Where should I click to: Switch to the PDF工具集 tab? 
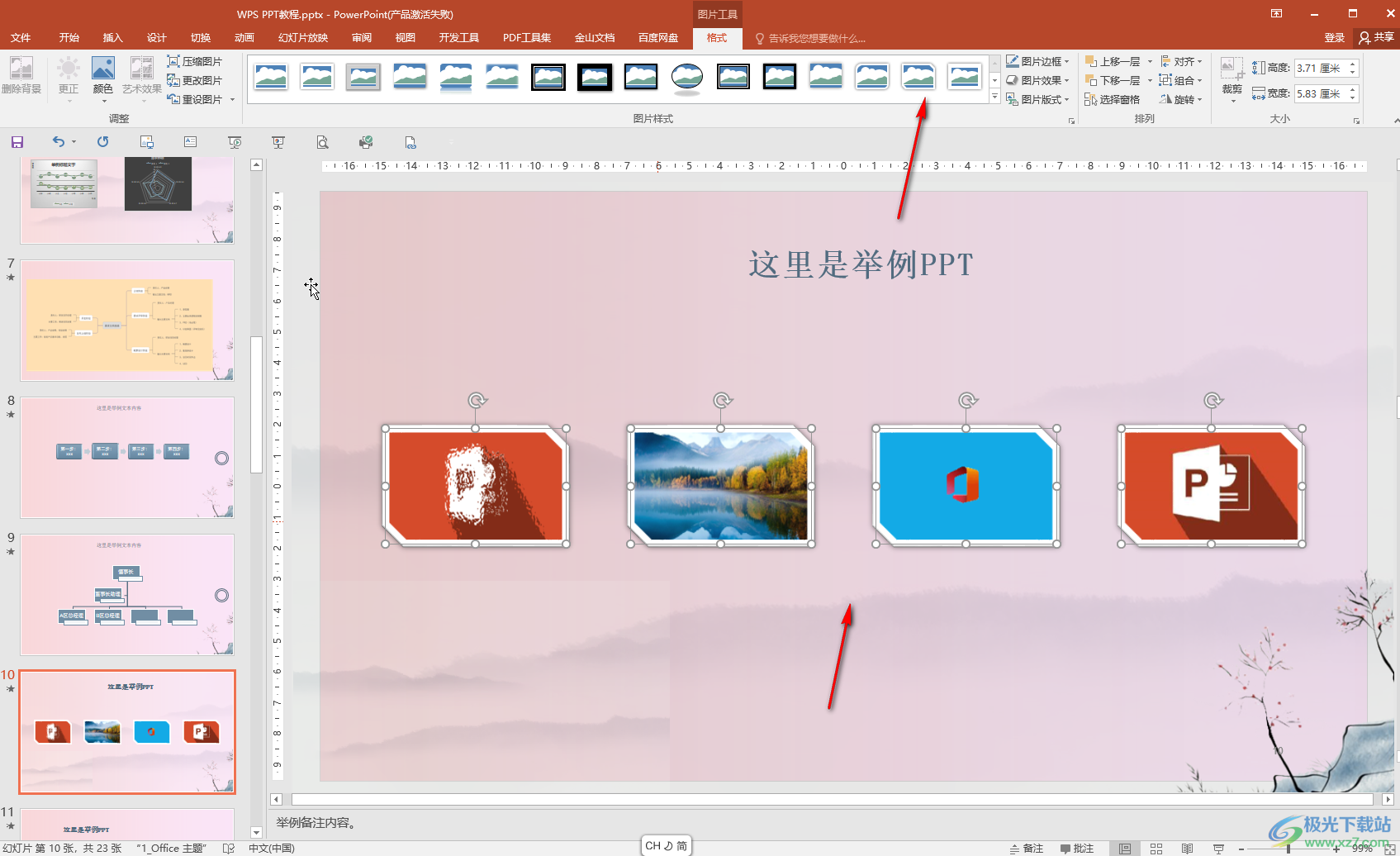527,38
